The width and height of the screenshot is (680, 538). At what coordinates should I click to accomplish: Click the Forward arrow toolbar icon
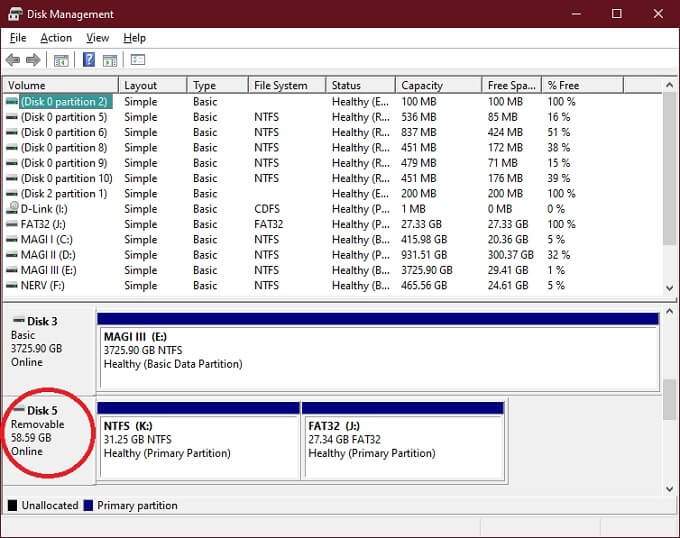click(x=33, y=61)
